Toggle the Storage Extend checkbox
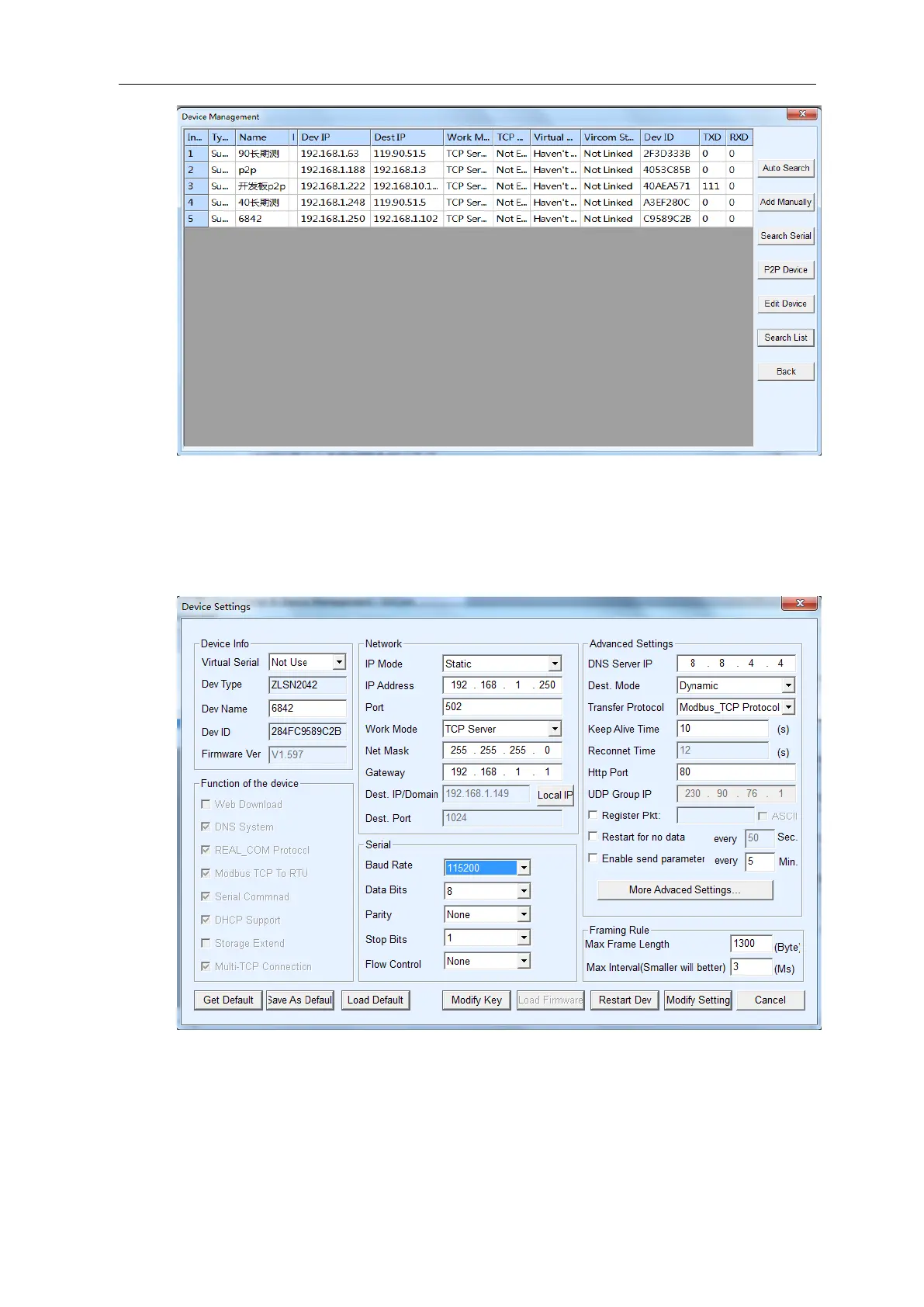Image resolution: width=924 pixels, height=1307 pixels. 206,943
